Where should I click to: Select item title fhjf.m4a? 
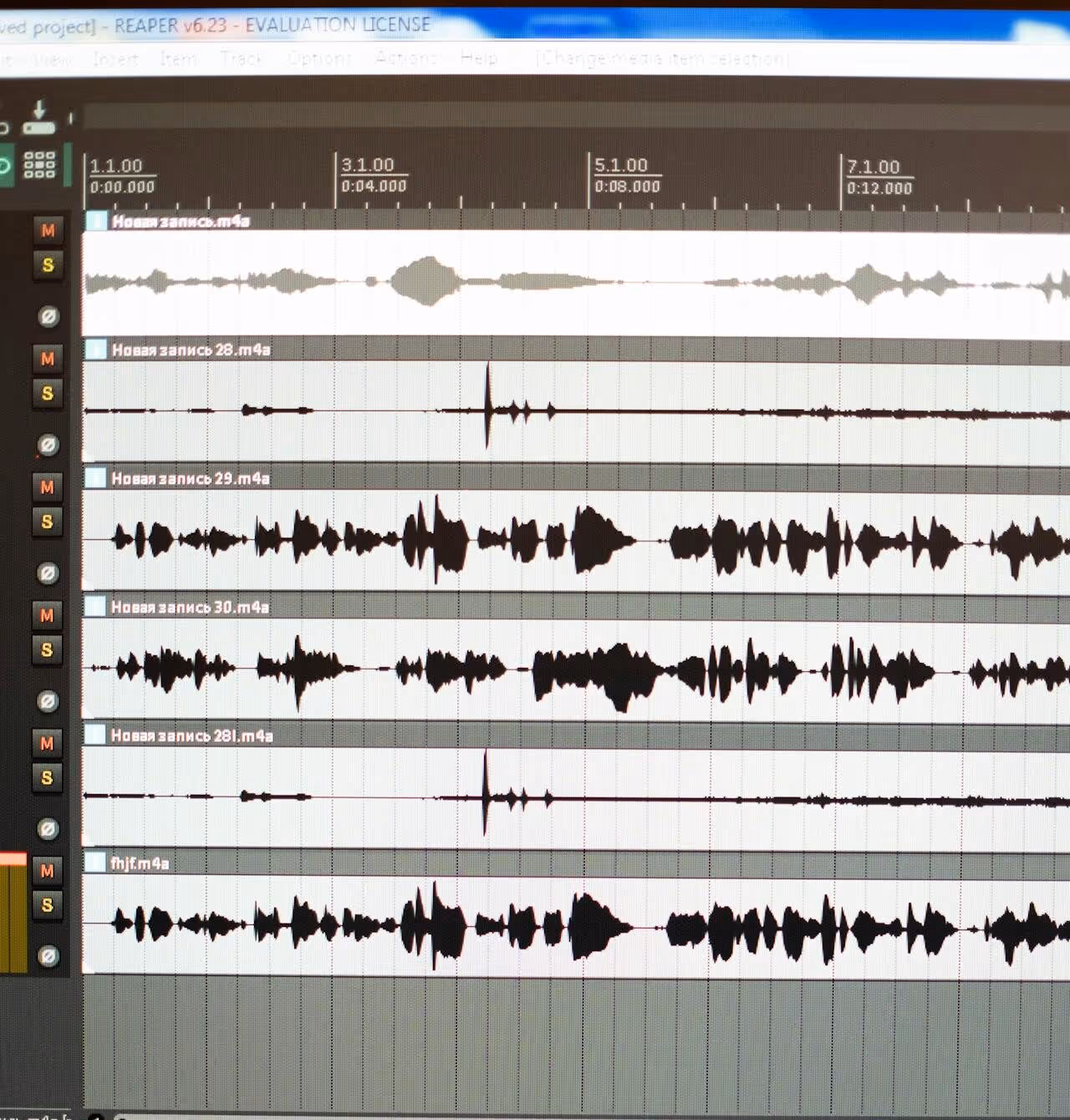pyautogui.click(x=140, y=863)
